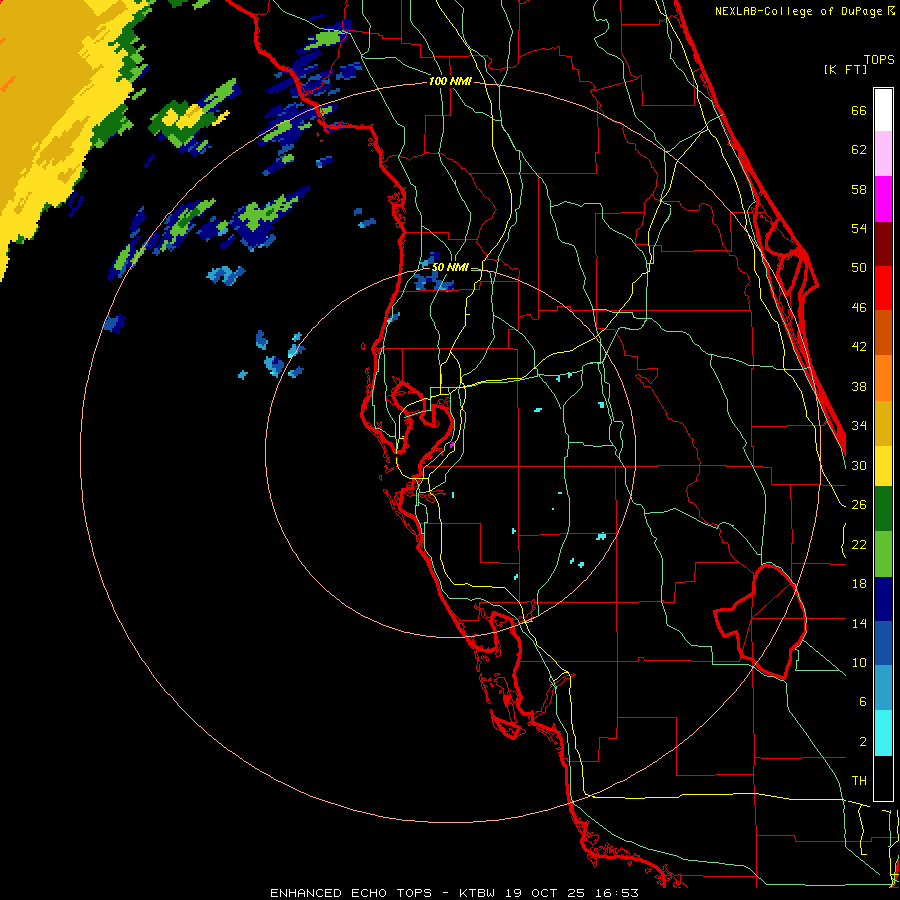
Task: Click the 42 value on the legend
Action: click(859, 347)
